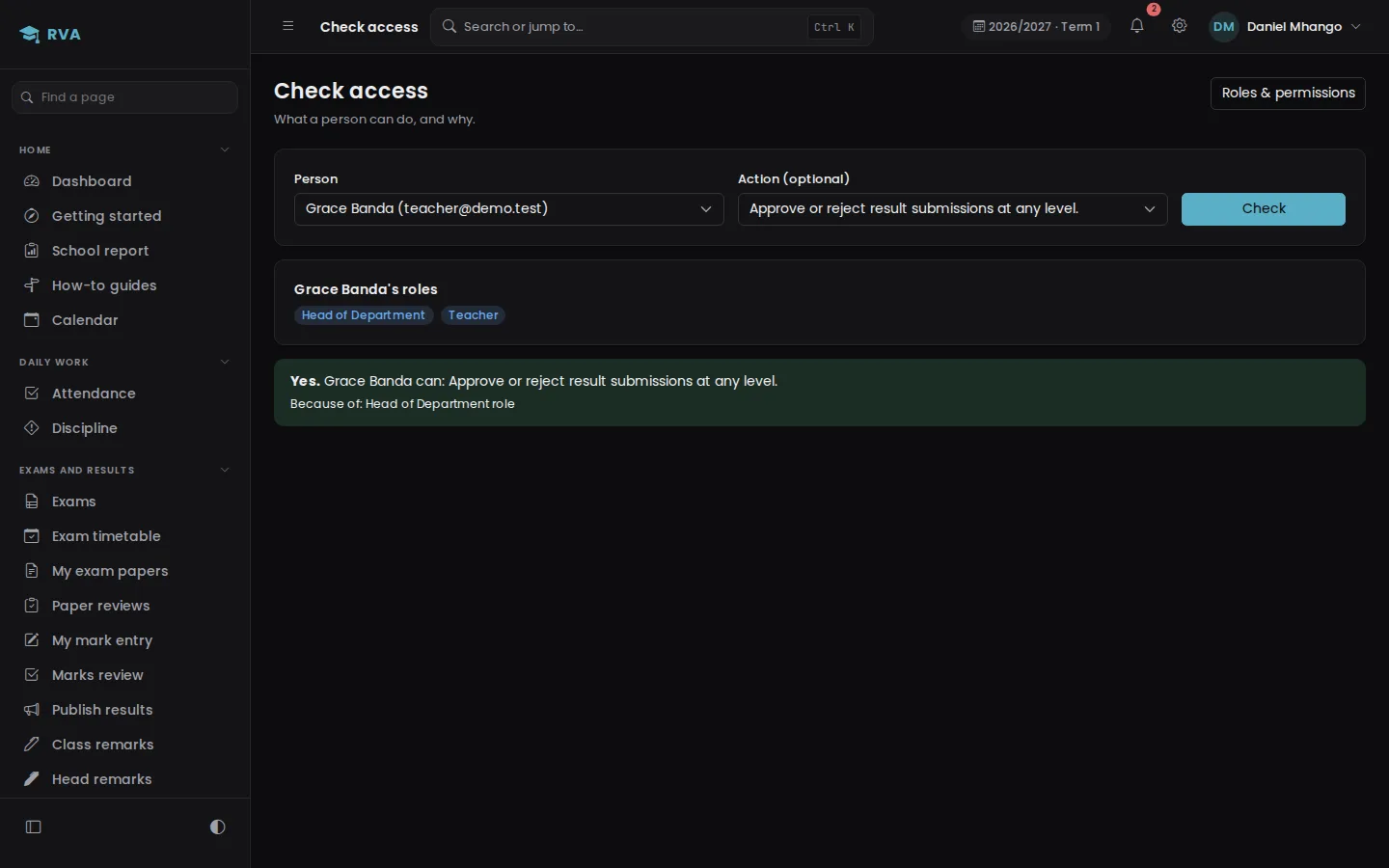The height and width of the screenshot is (868, 1389).
Task: Click the Publish results megaphone icon
Action: tap(32, 710)
